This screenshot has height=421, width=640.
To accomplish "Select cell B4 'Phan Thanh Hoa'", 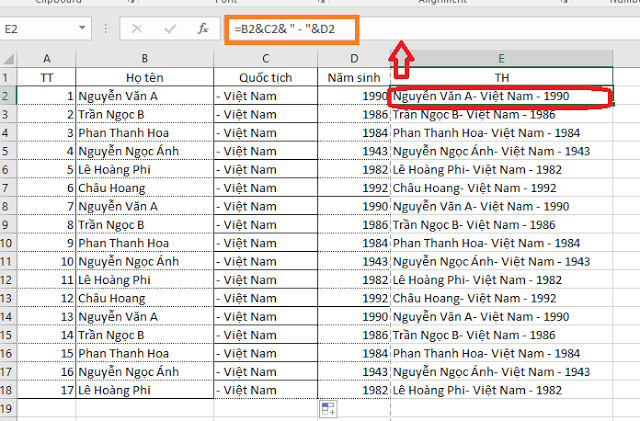I will pyautogui.click(x=144, y=133).
